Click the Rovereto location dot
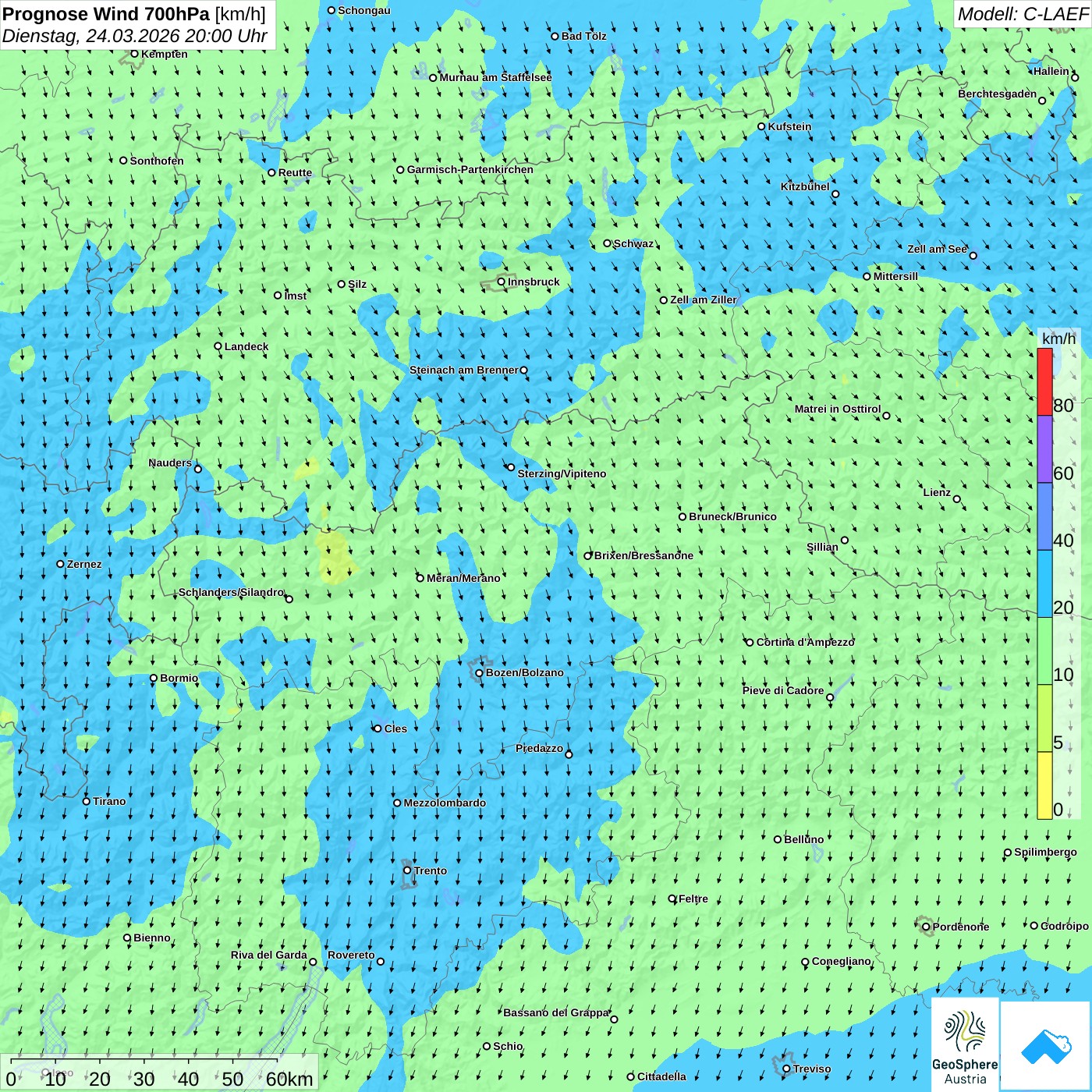The image size is (1092, 1092). point(381,961)
